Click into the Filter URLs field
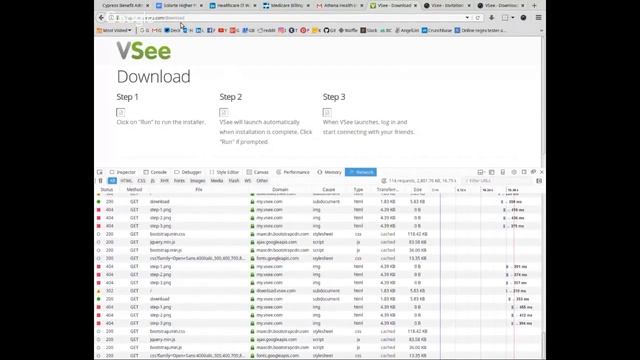 498,181
